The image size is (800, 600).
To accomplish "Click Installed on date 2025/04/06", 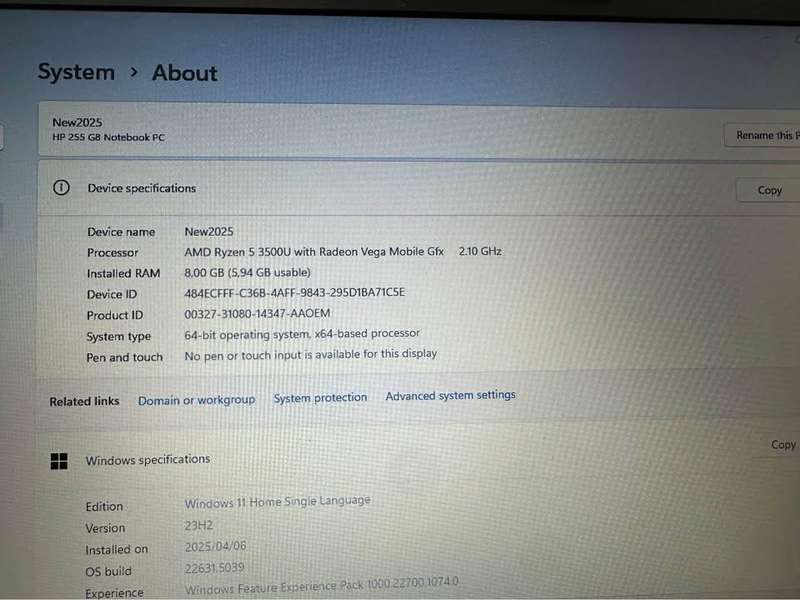I will 215,546.
